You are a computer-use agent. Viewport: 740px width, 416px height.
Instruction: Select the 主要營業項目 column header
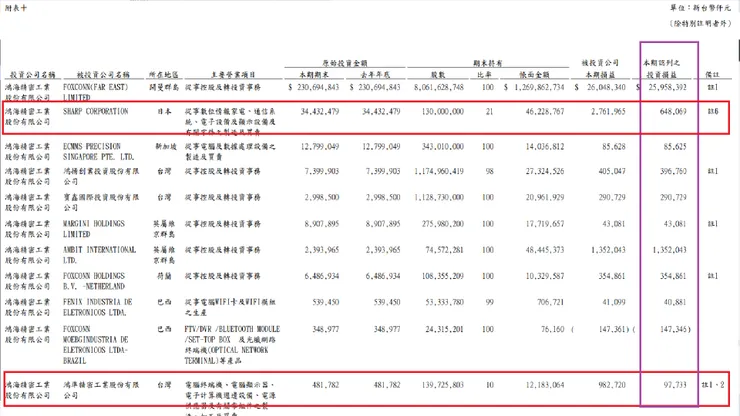pos(233,75)
